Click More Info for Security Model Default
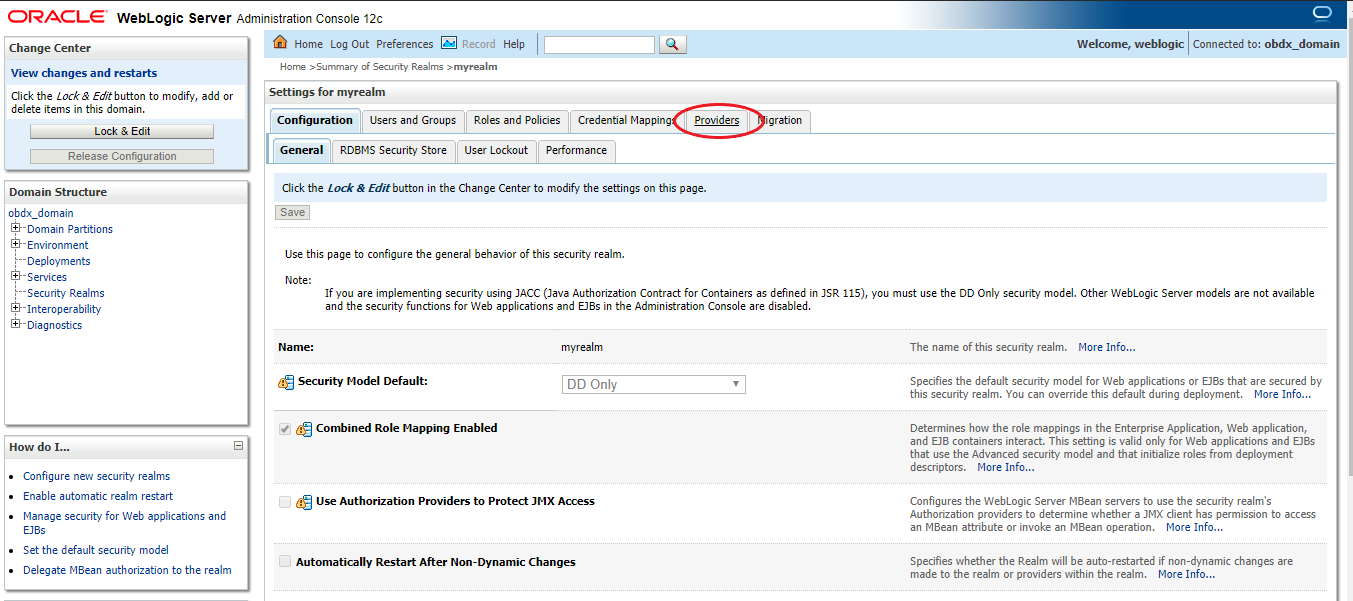1353x601 pixels. click(1283, 394)
